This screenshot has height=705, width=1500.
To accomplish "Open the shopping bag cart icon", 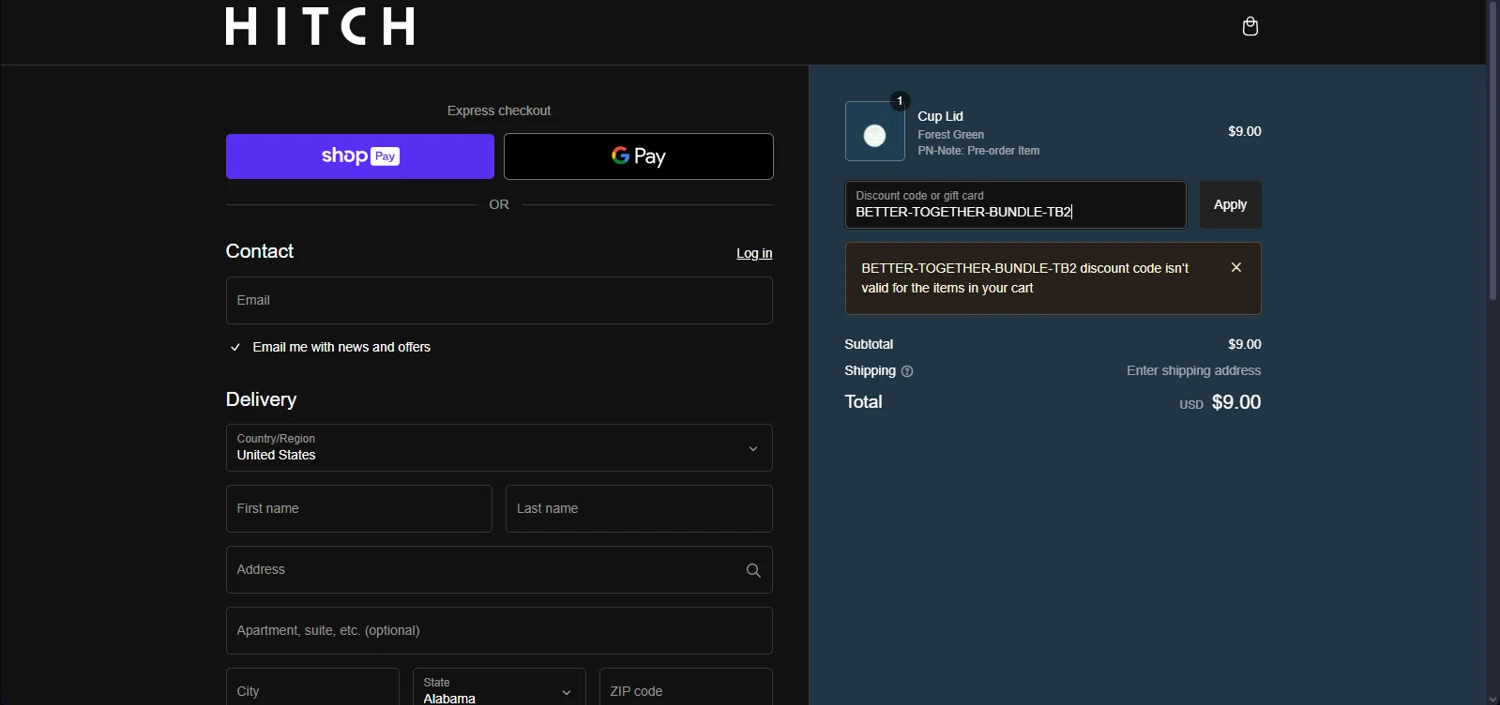I will (1250, 26).
